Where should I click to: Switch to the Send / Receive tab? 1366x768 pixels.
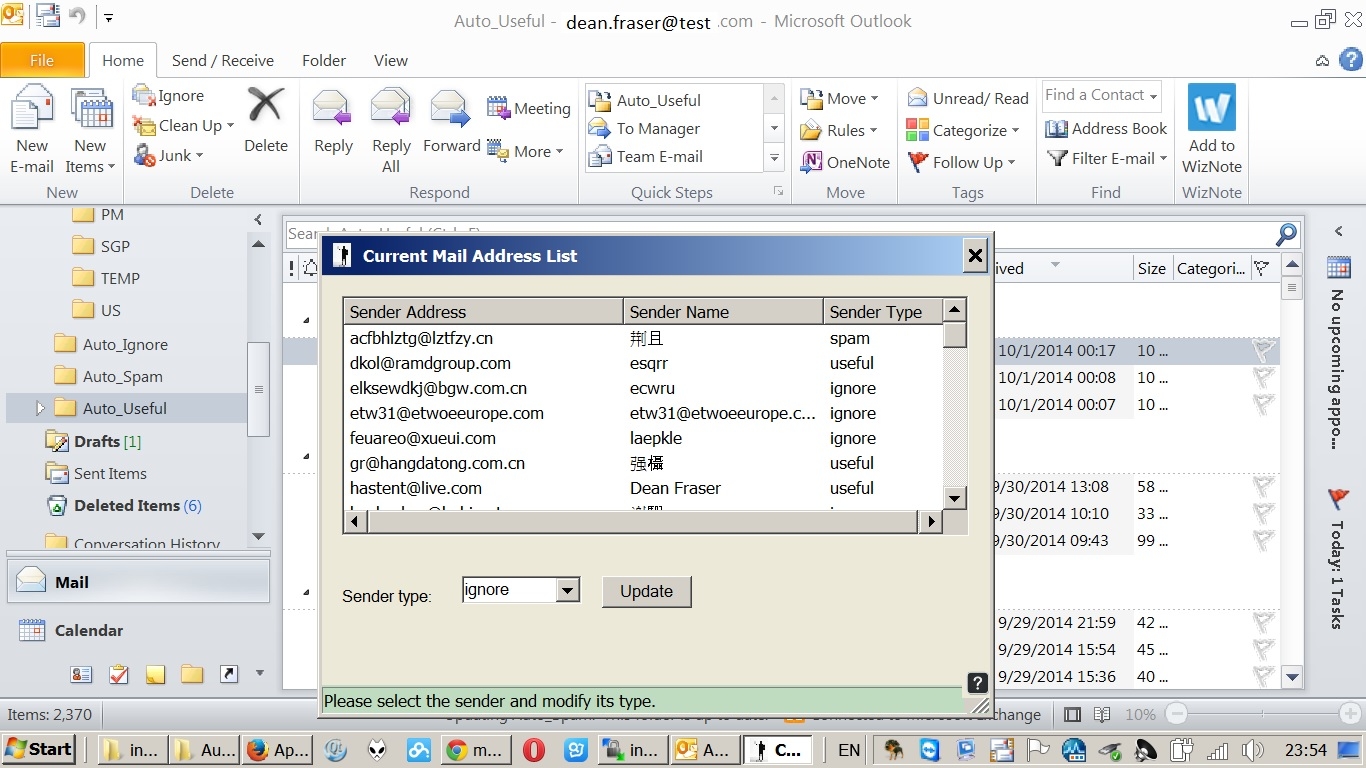pos(223,60)
